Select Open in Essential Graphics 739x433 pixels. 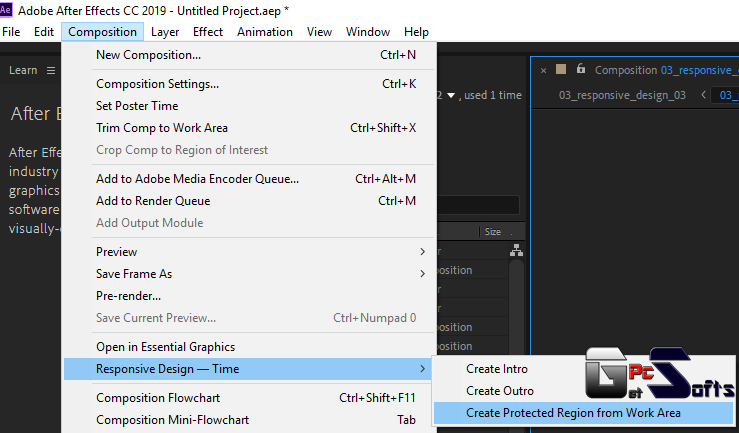(249, 347)
